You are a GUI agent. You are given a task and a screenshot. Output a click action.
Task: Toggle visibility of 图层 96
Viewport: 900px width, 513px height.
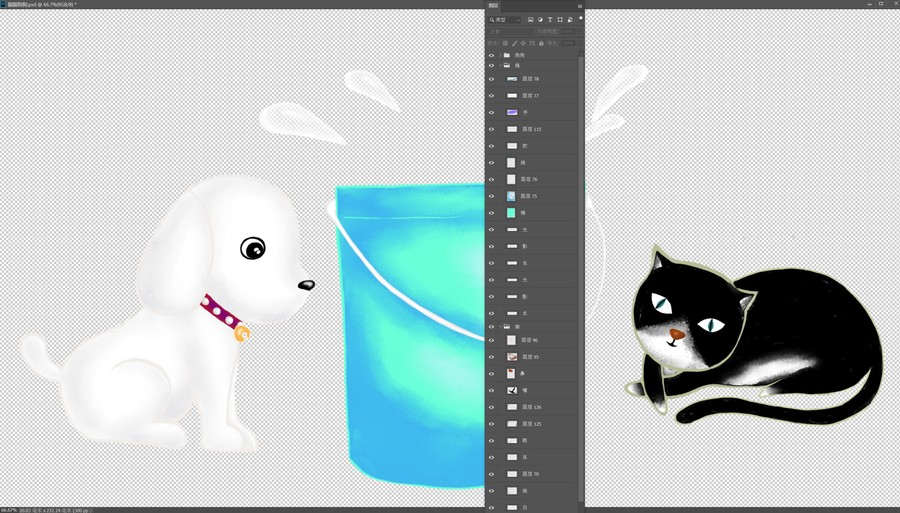click(x=491, y=340)
